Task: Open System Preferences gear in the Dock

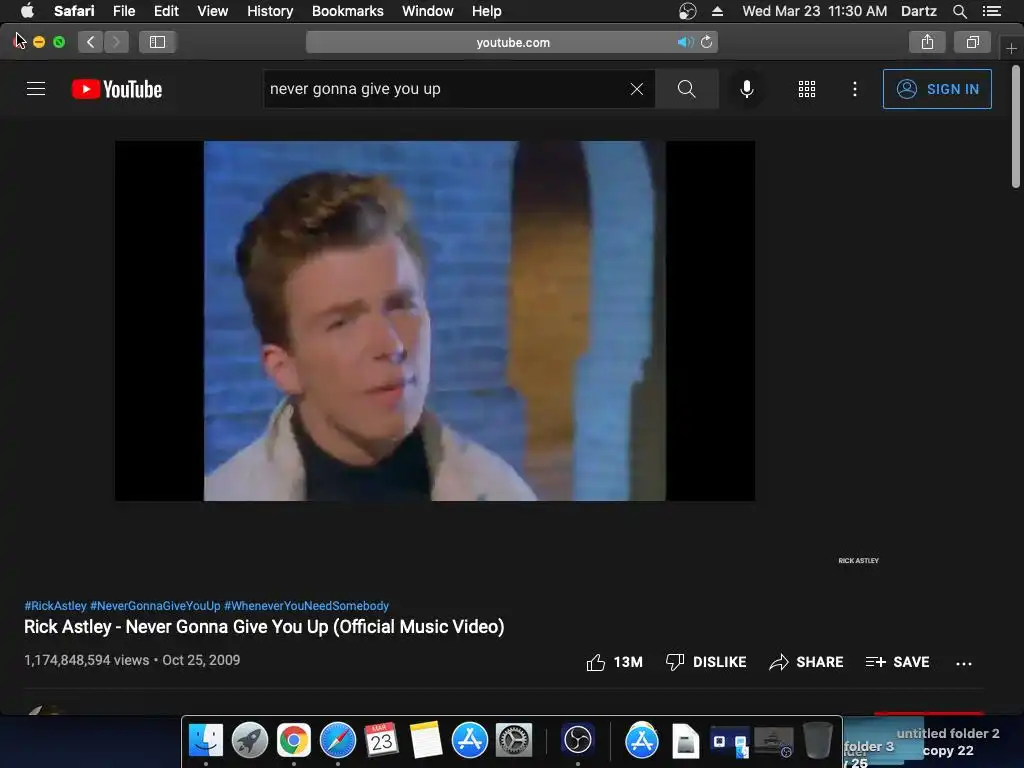Action: (x=514, y=741)
